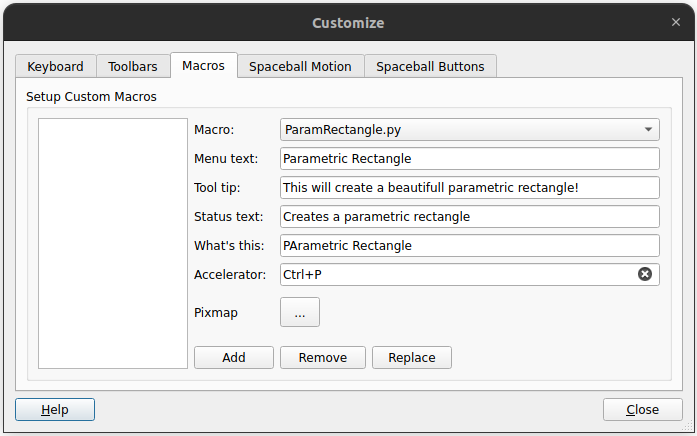Switch to the Keyboard tab
The height and width of the screenshot is (436, 697).
tap(56, 66)
